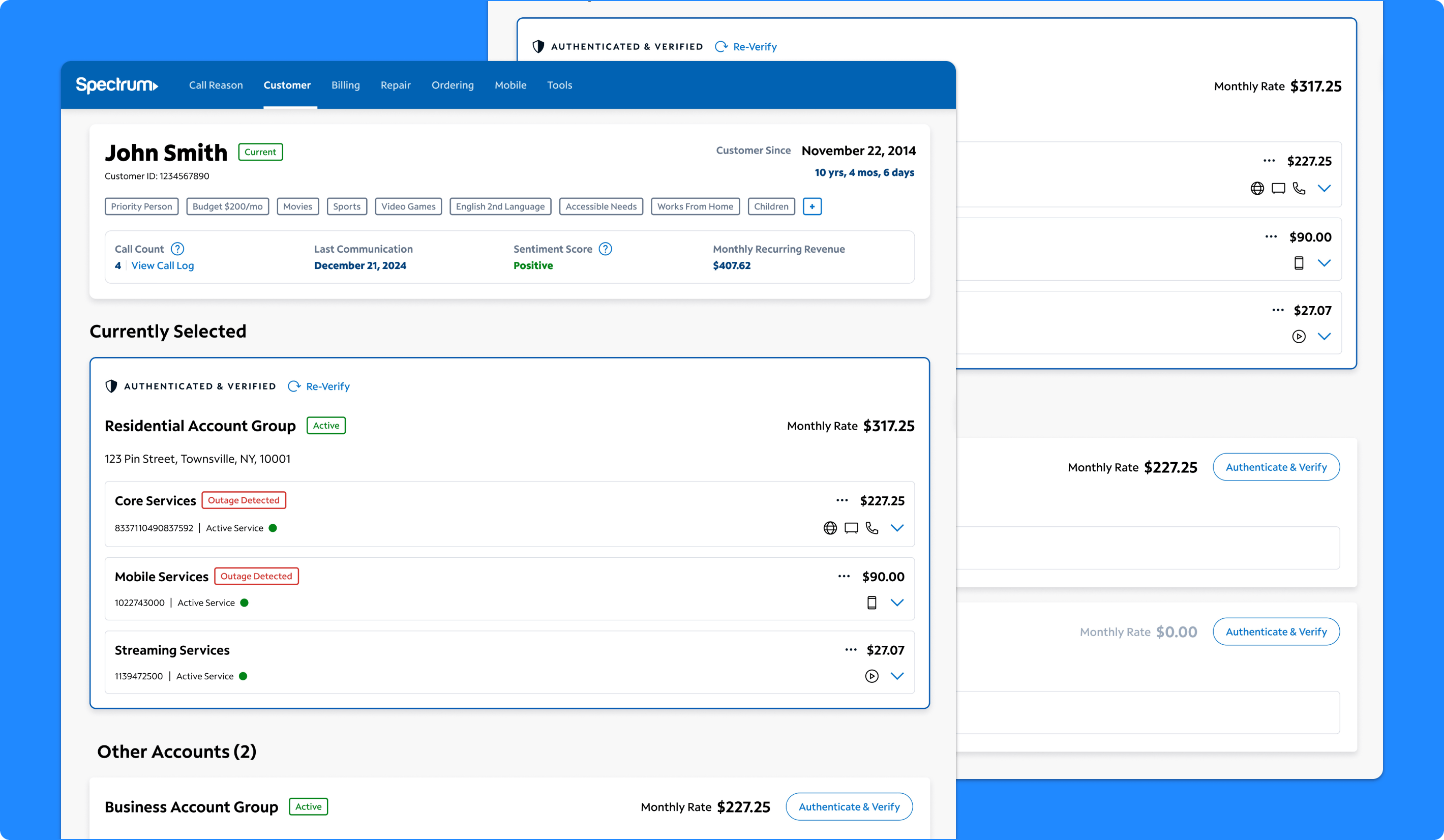Click the Spectrum logo

[x=117, y=85]
